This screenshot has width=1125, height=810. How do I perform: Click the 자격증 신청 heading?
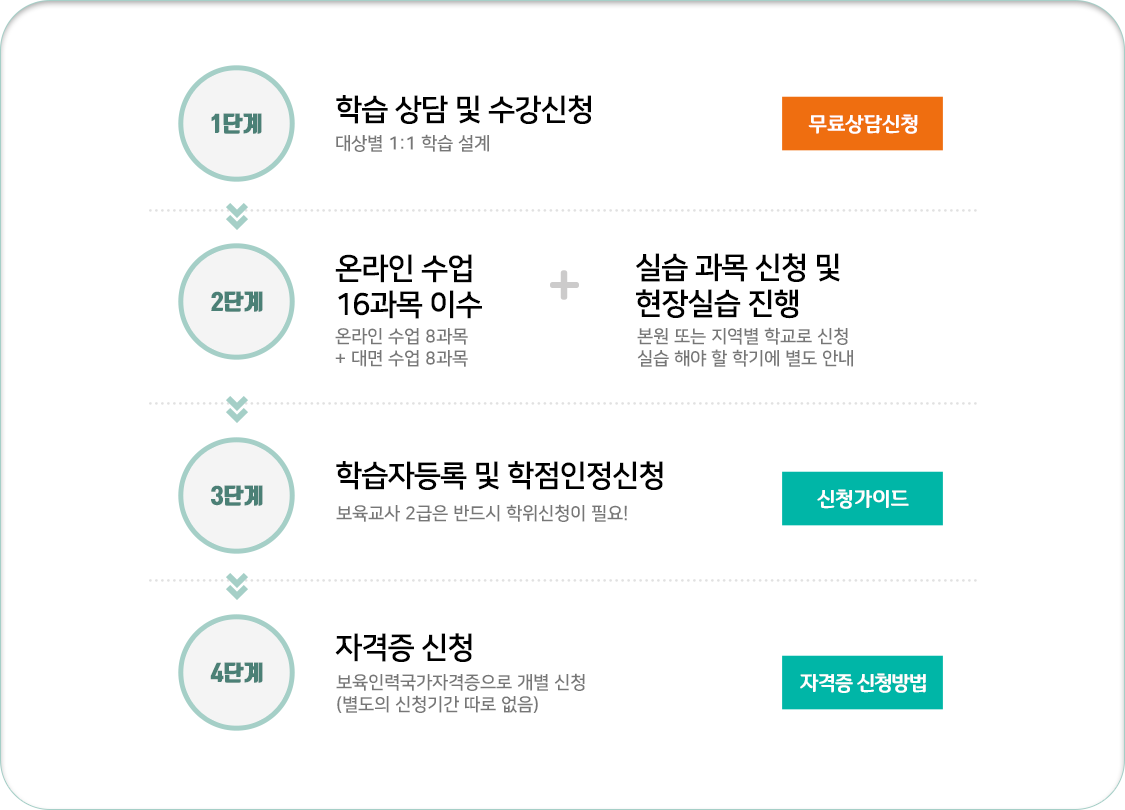coord(404,645)
